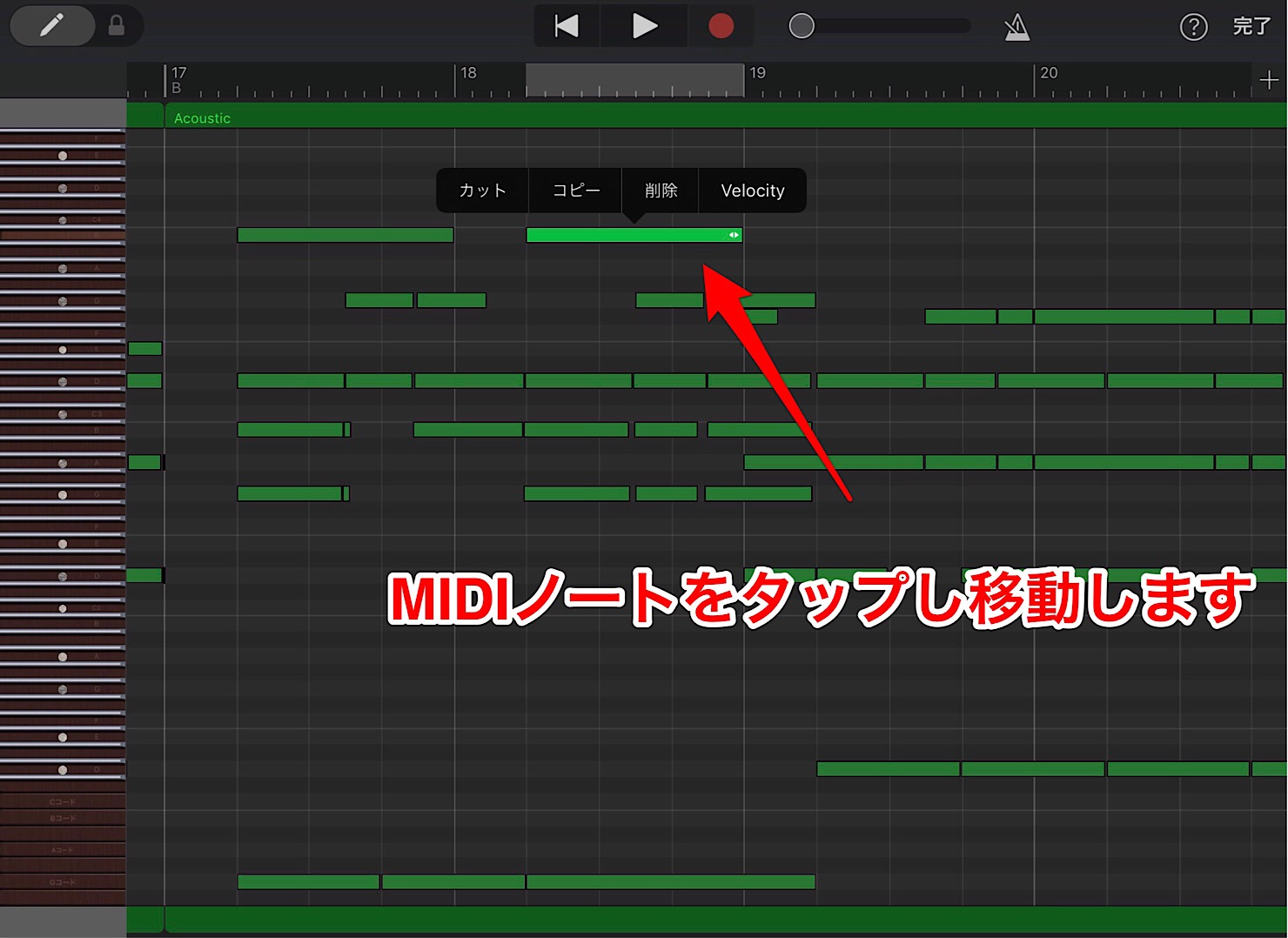Tap bar 18 on the ruler
Image resolution: width=1288 pixels, height=938 pixels.
point(468,73)
